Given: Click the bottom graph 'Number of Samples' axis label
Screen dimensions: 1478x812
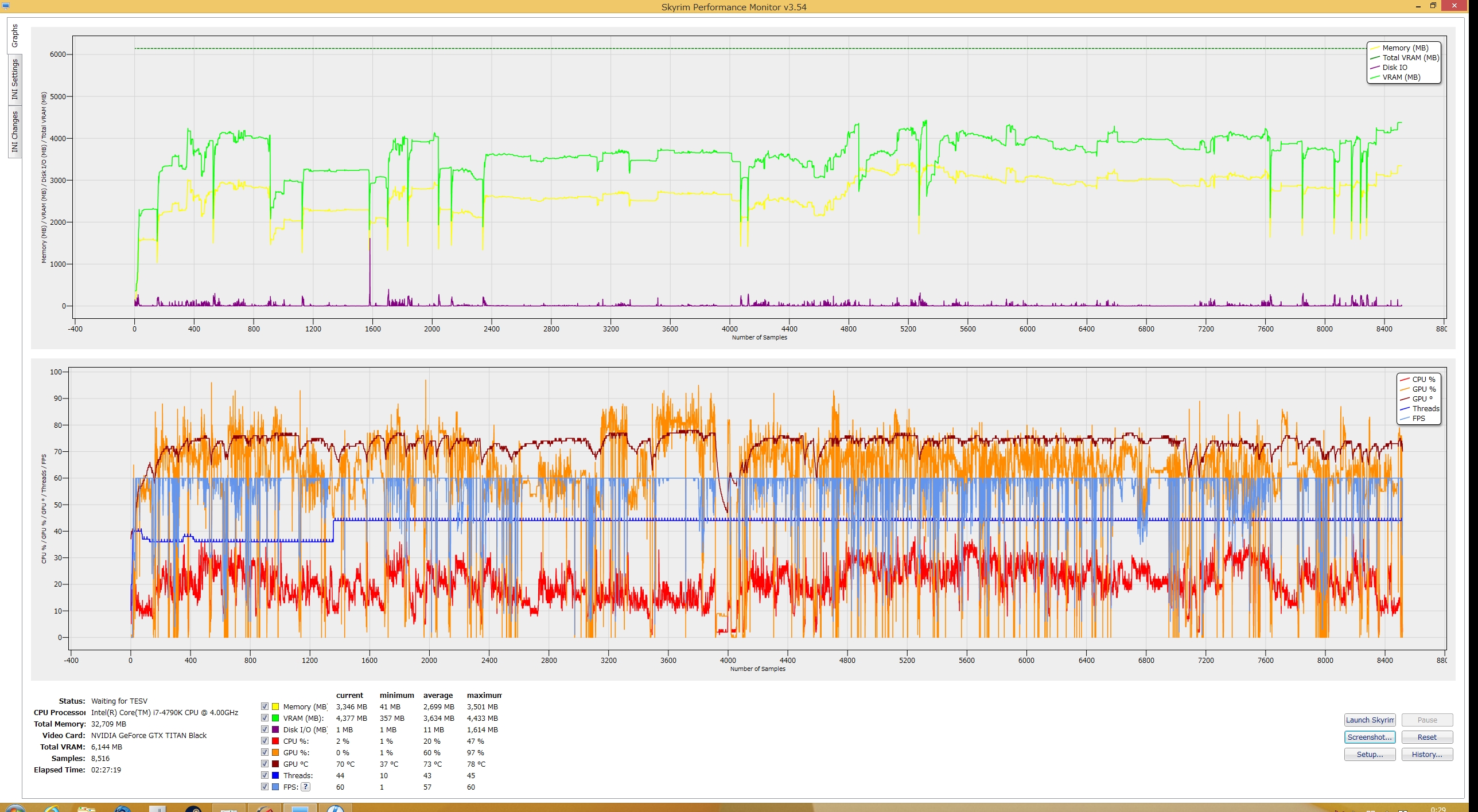Looking at the screenshot, I should coord(757,669).
